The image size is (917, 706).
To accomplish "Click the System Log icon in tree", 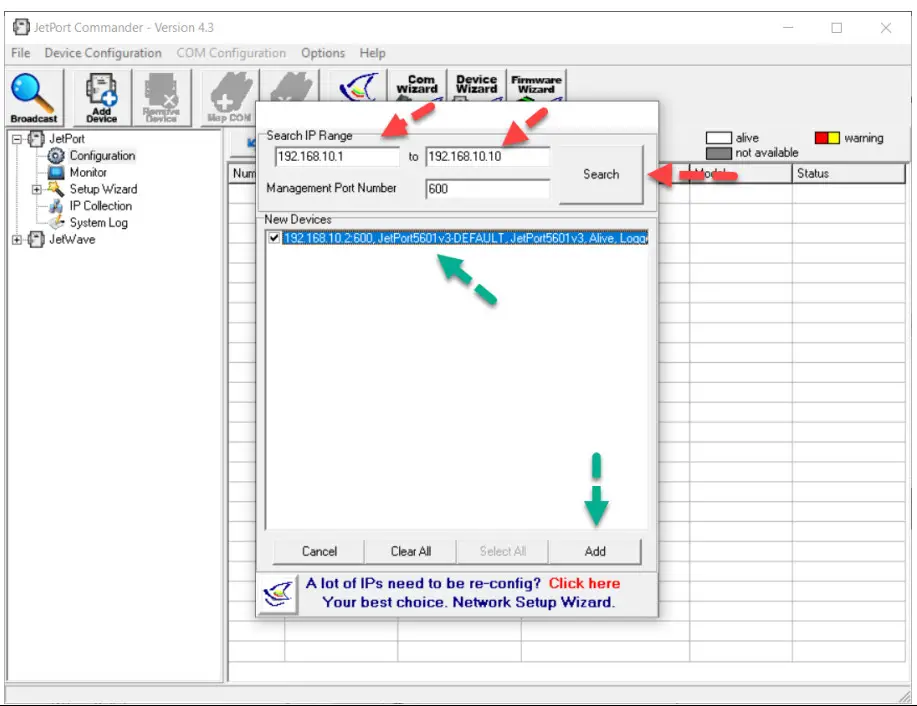I will coord(56,222).
